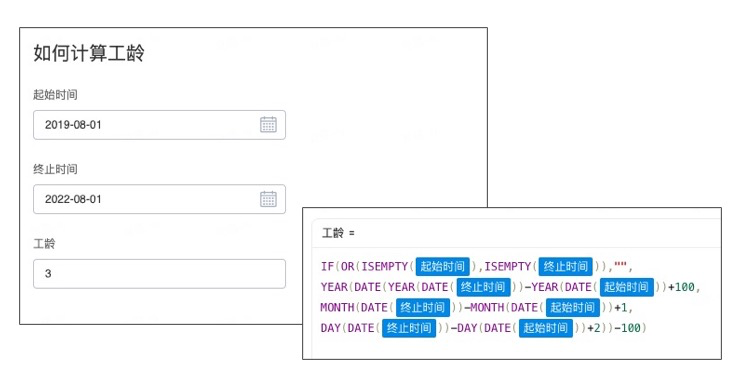741x389 pixels.
Task: Select 起始时间 tag in the MONTH line
Action: (x=572, y=308)
